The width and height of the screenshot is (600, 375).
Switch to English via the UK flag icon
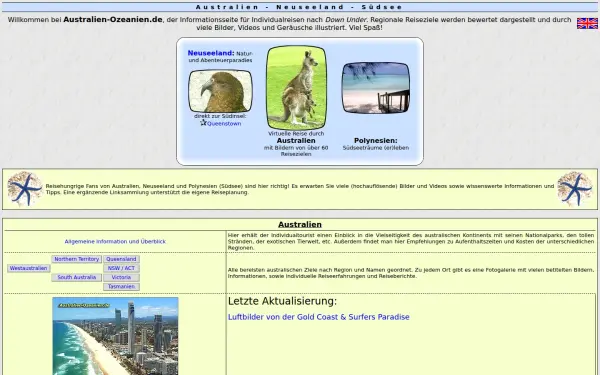coord(587,23)
